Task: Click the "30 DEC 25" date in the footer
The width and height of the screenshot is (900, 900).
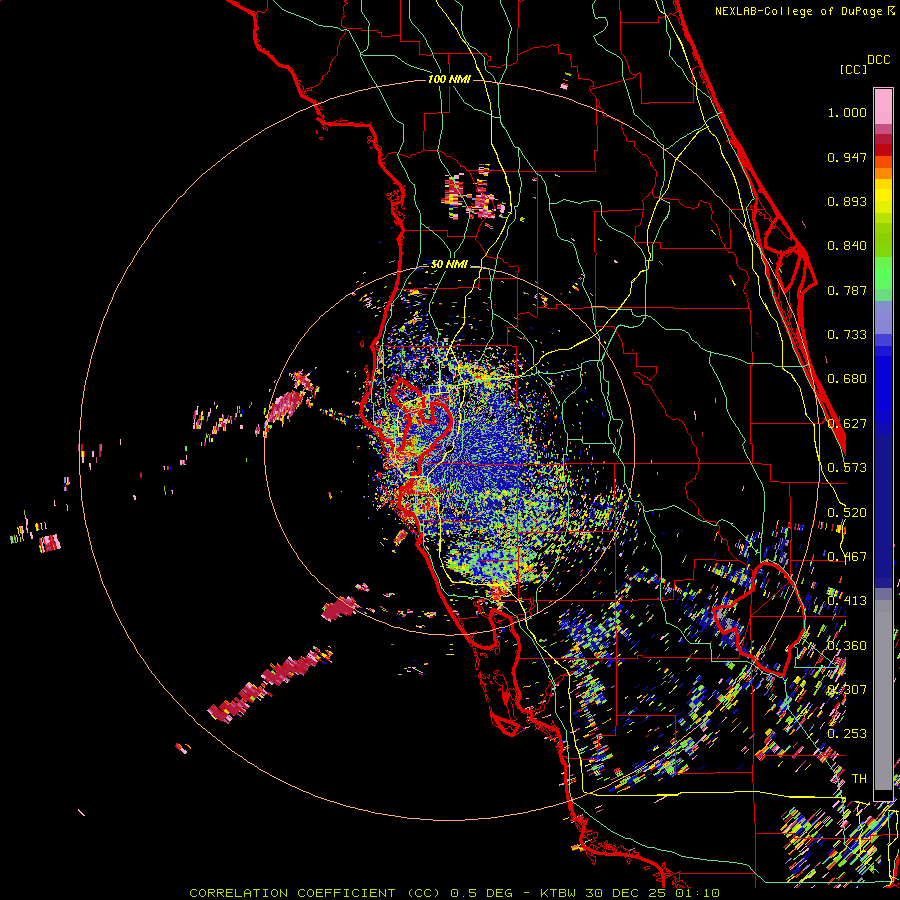Action: pyautogui.click(x=625, y=893)
